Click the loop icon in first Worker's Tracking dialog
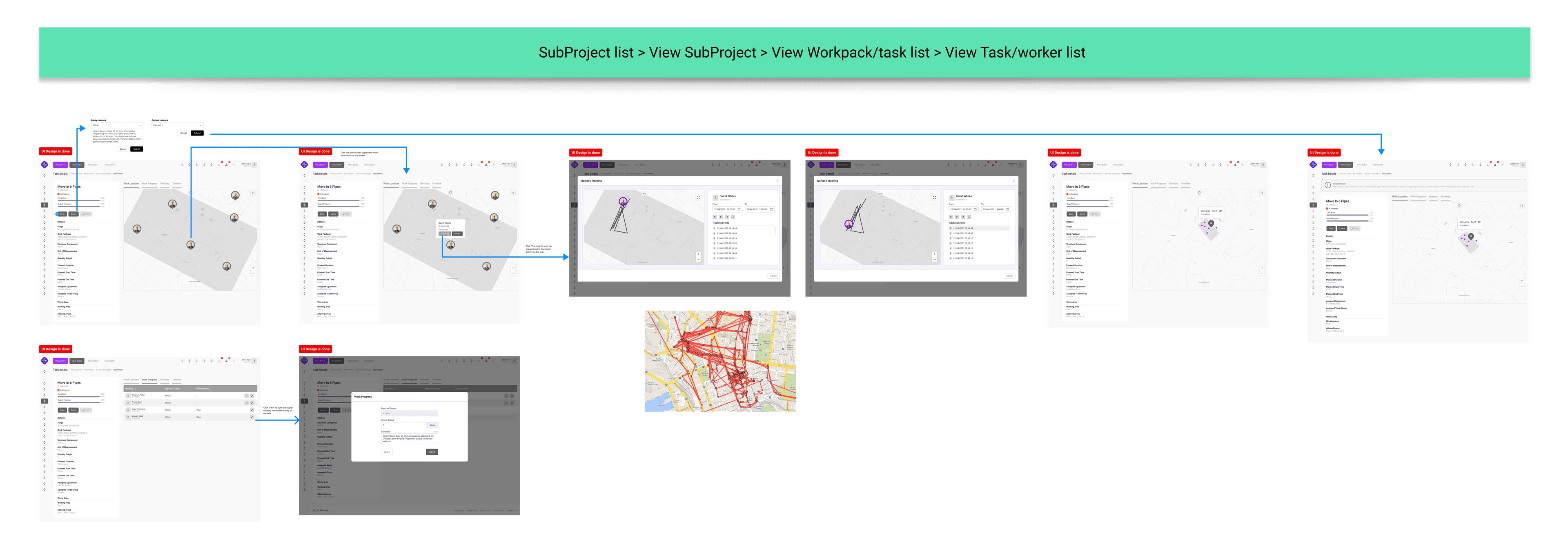This screenshot has height=560, width=1568. pyautogui.click(x=733, y=217)
